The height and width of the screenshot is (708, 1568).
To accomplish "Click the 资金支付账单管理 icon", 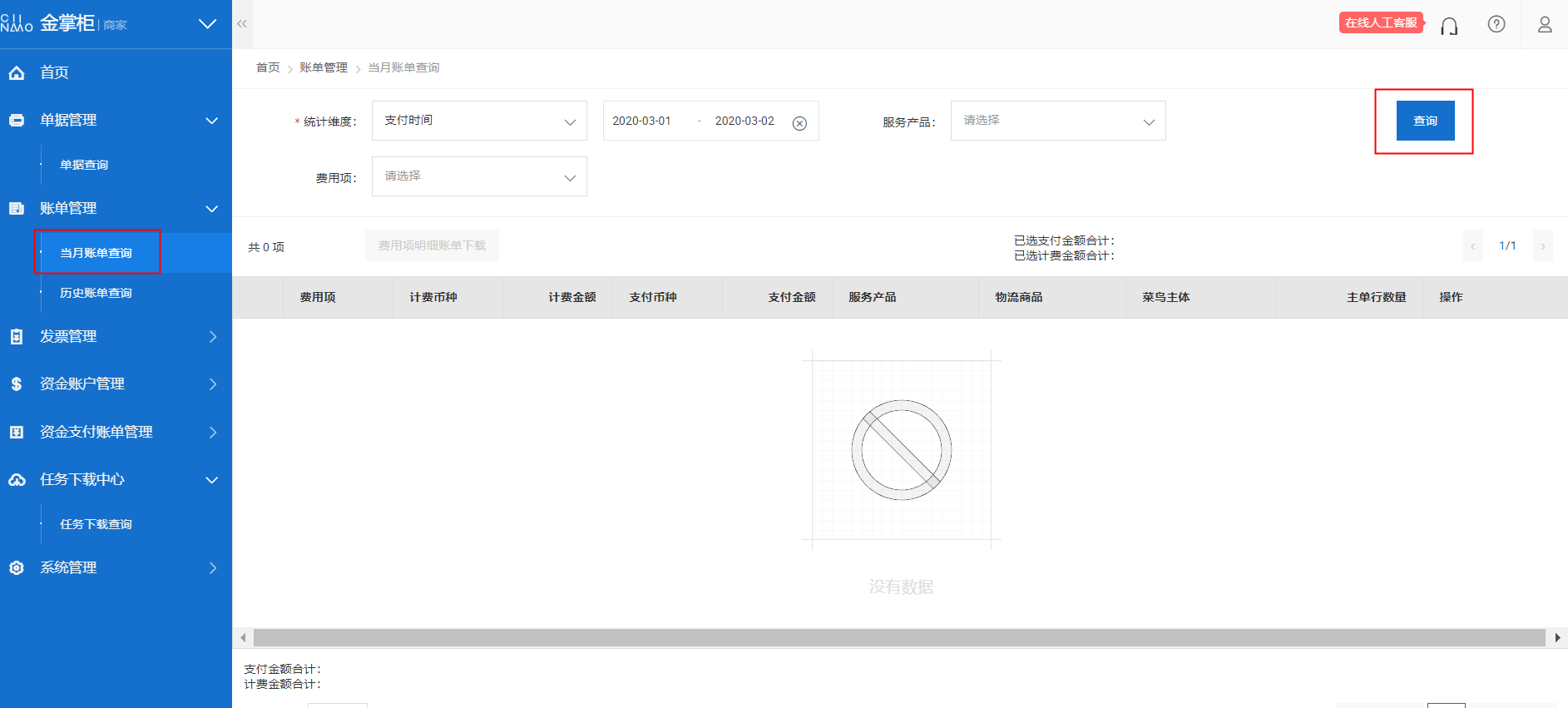I will tap(17, 433).
